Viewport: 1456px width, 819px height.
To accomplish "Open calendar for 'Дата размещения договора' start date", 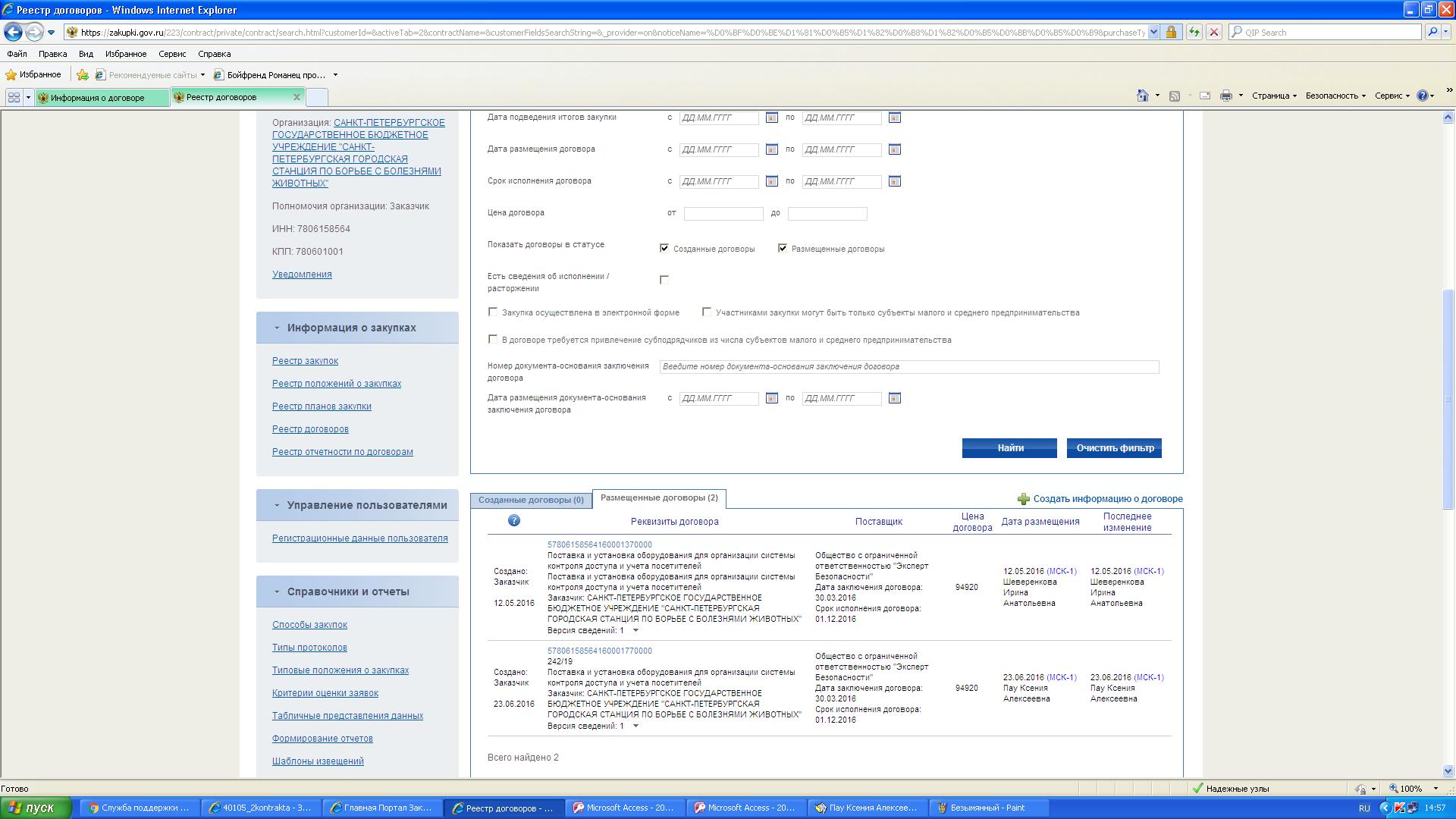I will (x=771, y=149).
